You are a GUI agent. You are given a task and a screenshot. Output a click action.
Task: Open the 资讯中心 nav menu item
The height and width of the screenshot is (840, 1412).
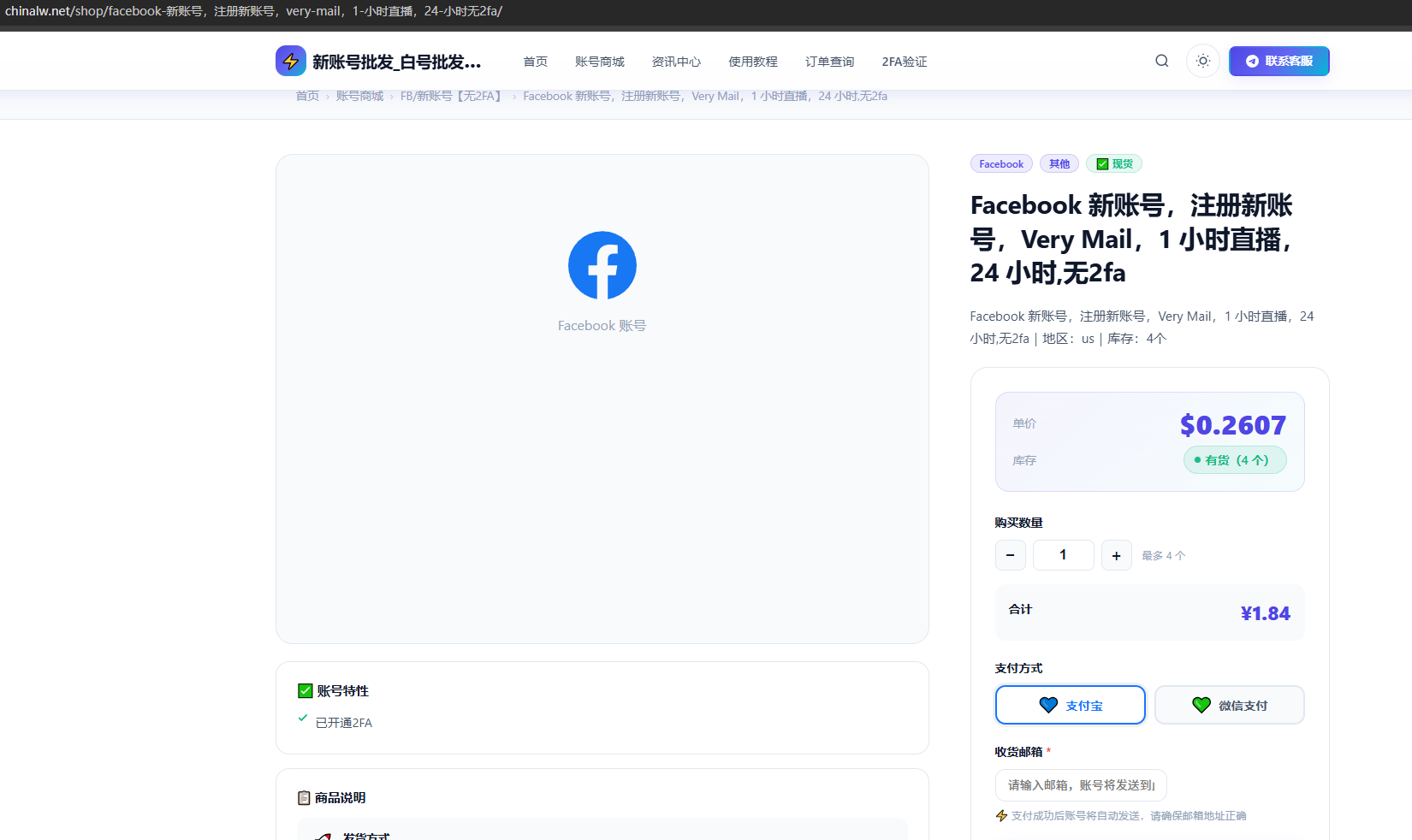(x=676, y=62)
